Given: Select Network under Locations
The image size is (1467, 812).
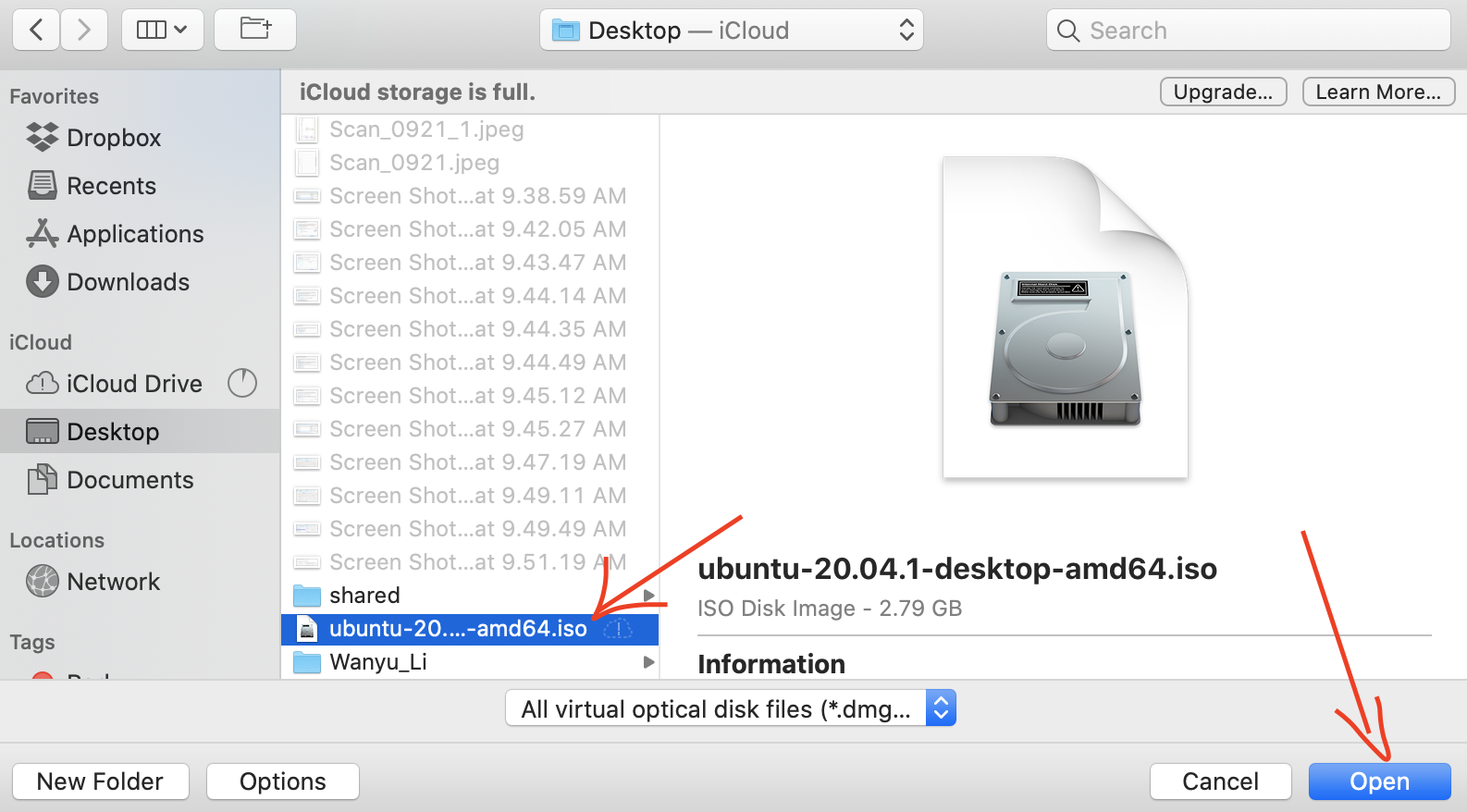Looking at the screenshot, I should pos(113,582).
